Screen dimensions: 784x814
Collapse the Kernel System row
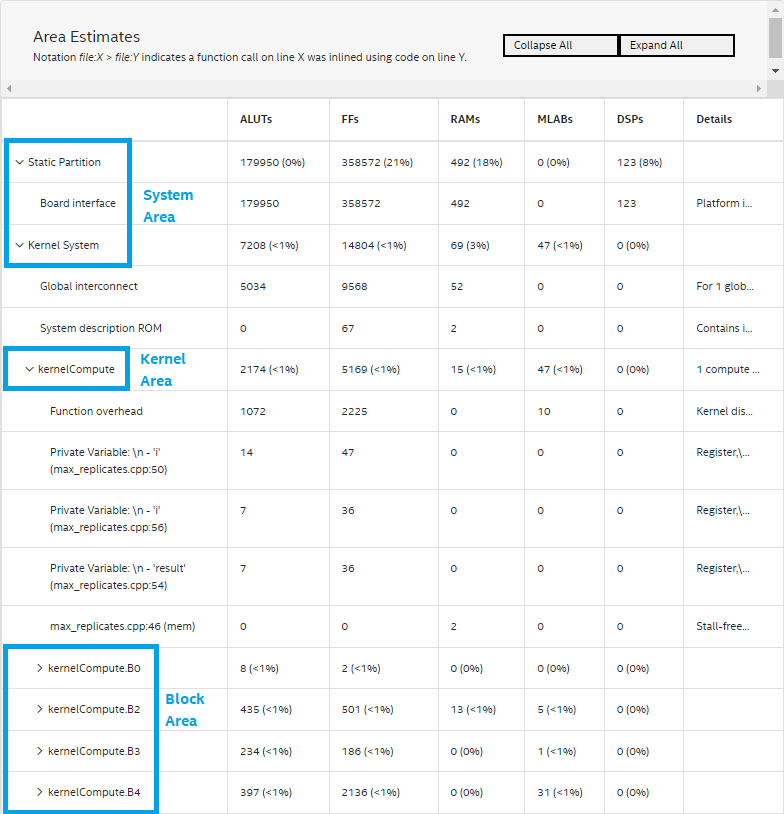[20, 245]
